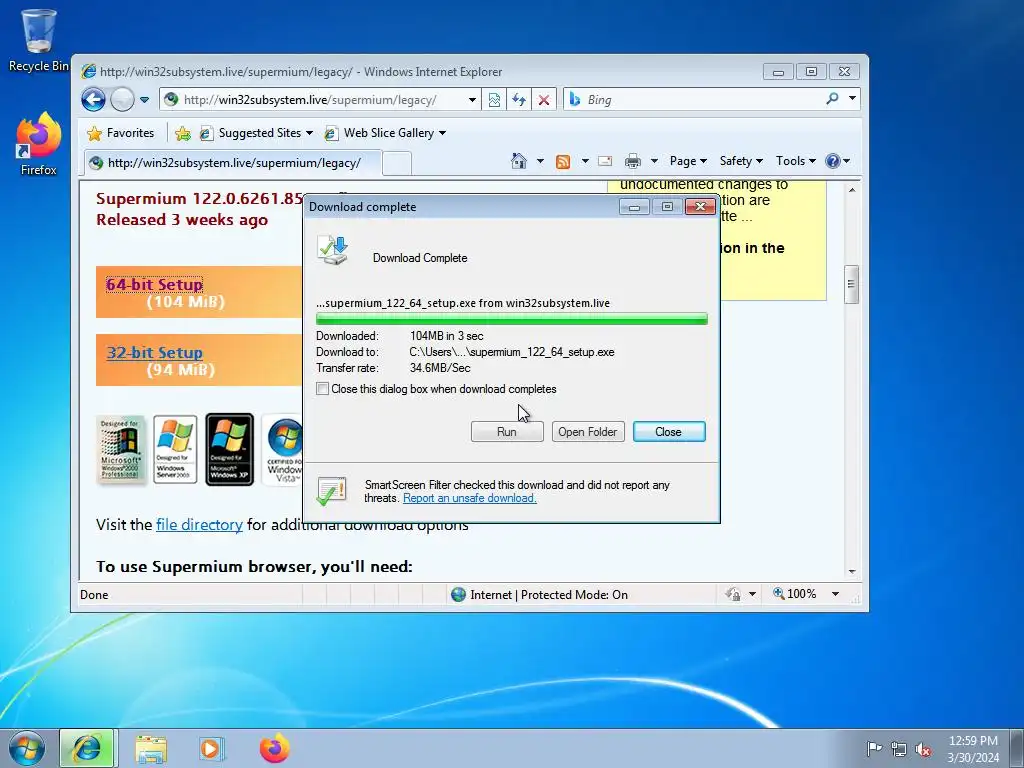1024x768 pixels.
Task: Click the Designed for Windows XP badge
Action: 229,449
